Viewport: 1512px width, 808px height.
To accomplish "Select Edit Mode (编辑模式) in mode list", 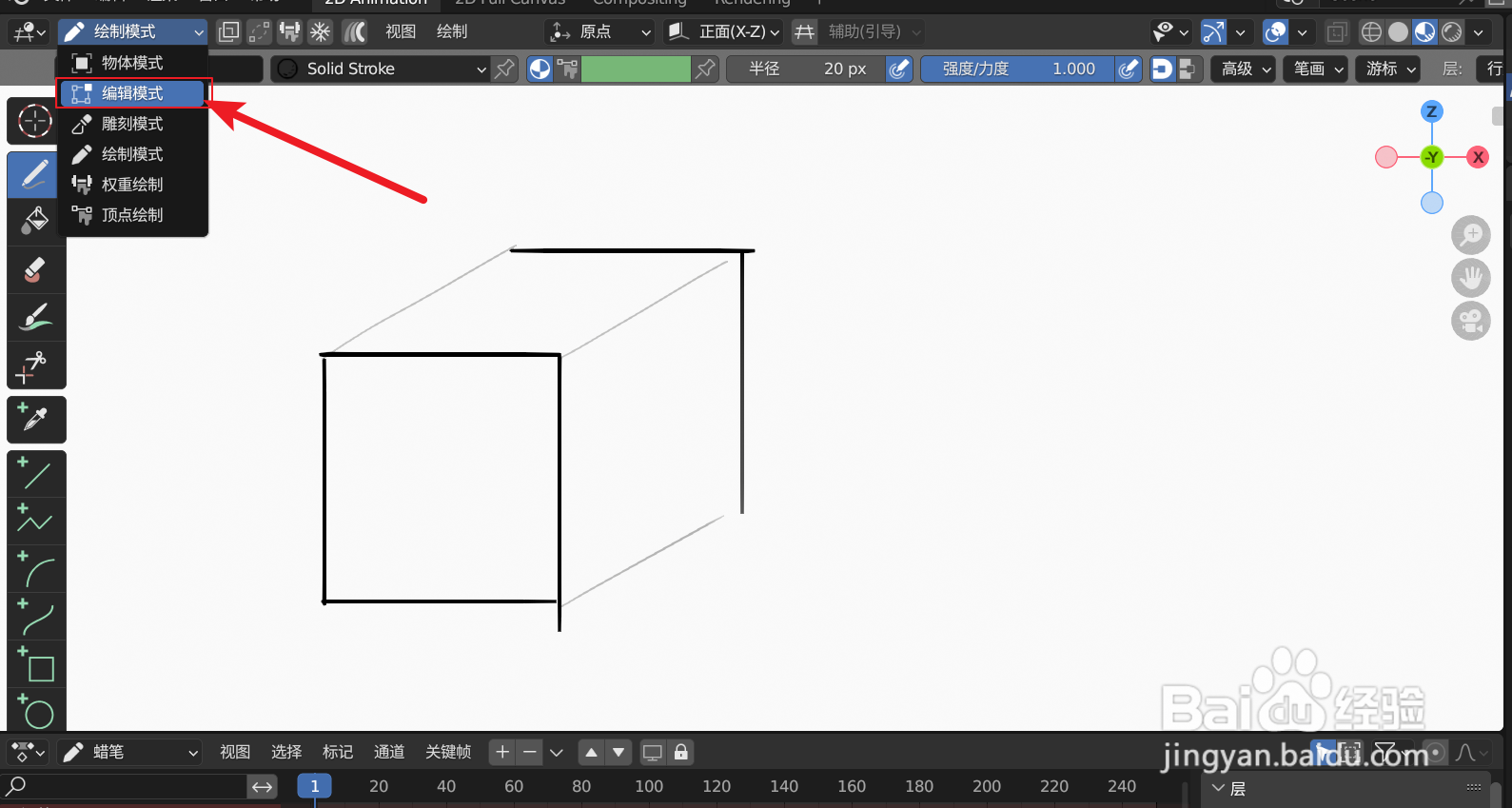I will (x=132, y=93).
